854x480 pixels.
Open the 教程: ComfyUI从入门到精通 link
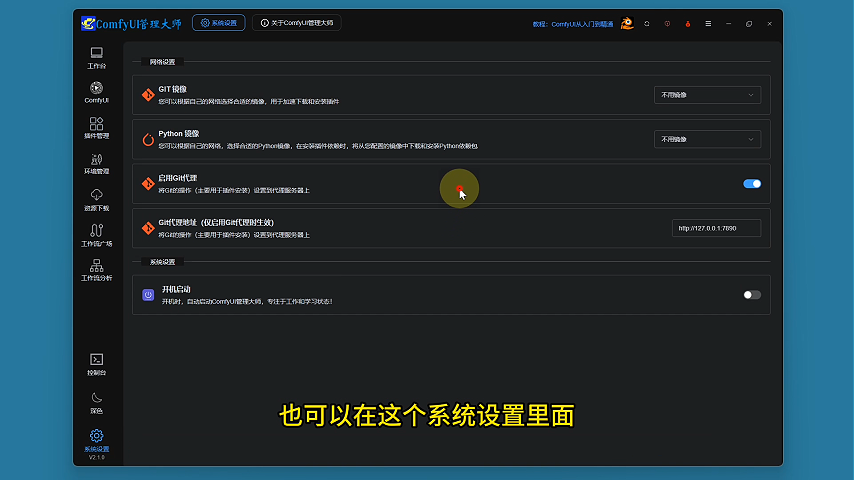point(573,24)
